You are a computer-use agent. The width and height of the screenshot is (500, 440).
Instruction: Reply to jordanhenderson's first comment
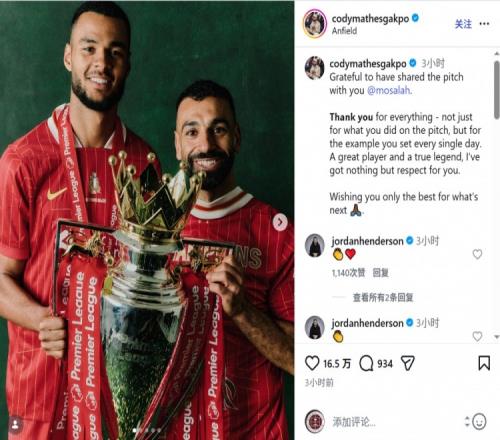pos(380,273)
